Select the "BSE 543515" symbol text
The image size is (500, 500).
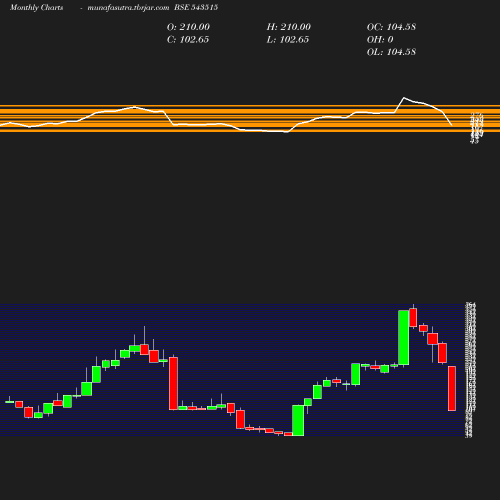coord(196,7)
